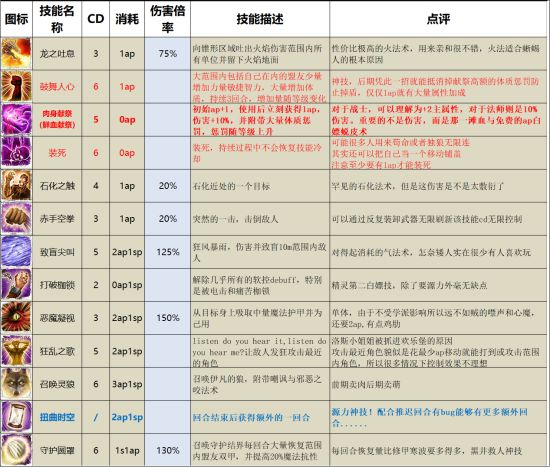Click the 75% damage multiplier cell
The width and height of the screenshot is (550, 467).
tap(168, 54)
